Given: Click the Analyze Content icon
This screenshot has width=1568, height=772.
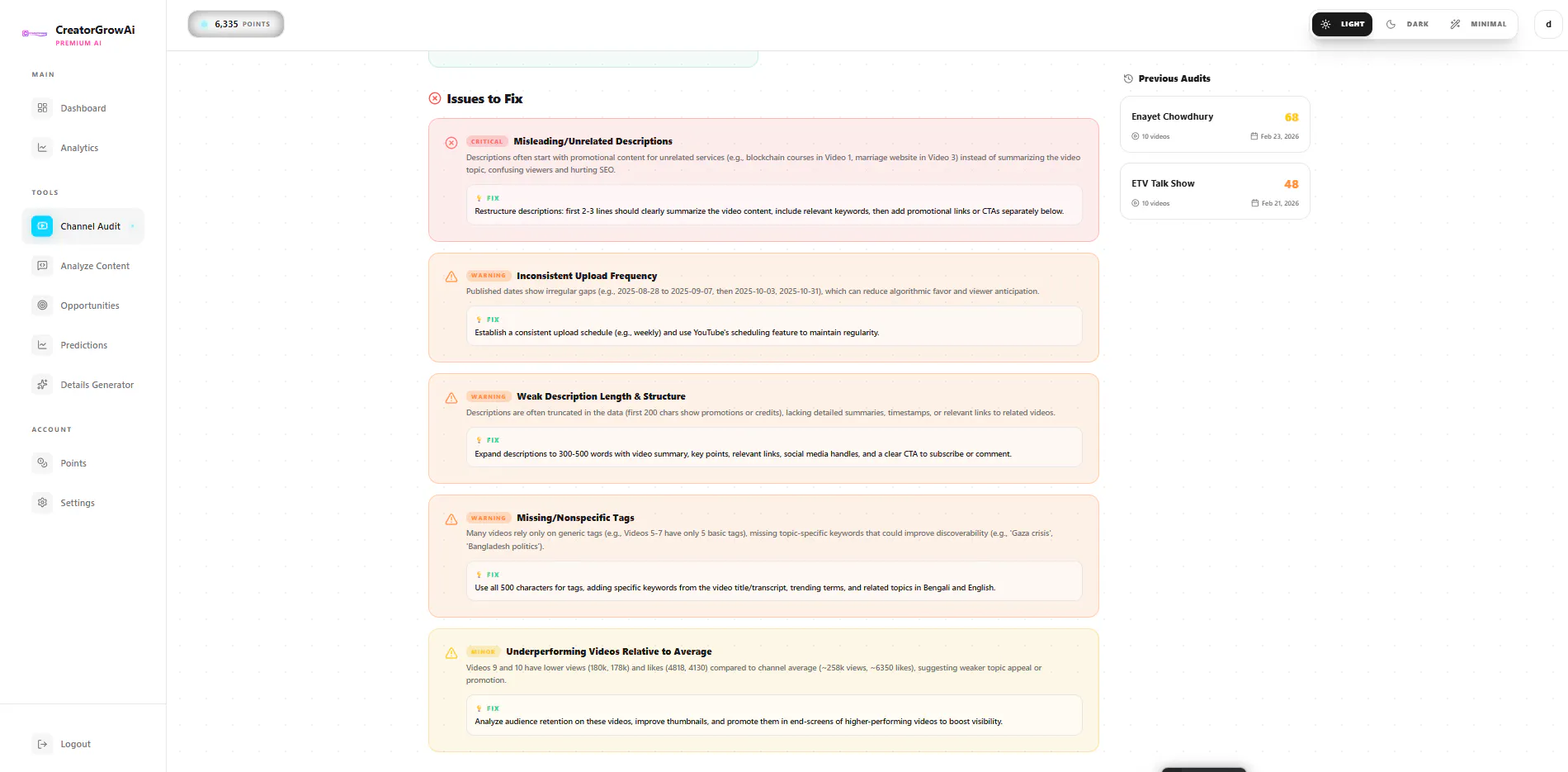Looking at the screenshot, I should click(42, 266).
